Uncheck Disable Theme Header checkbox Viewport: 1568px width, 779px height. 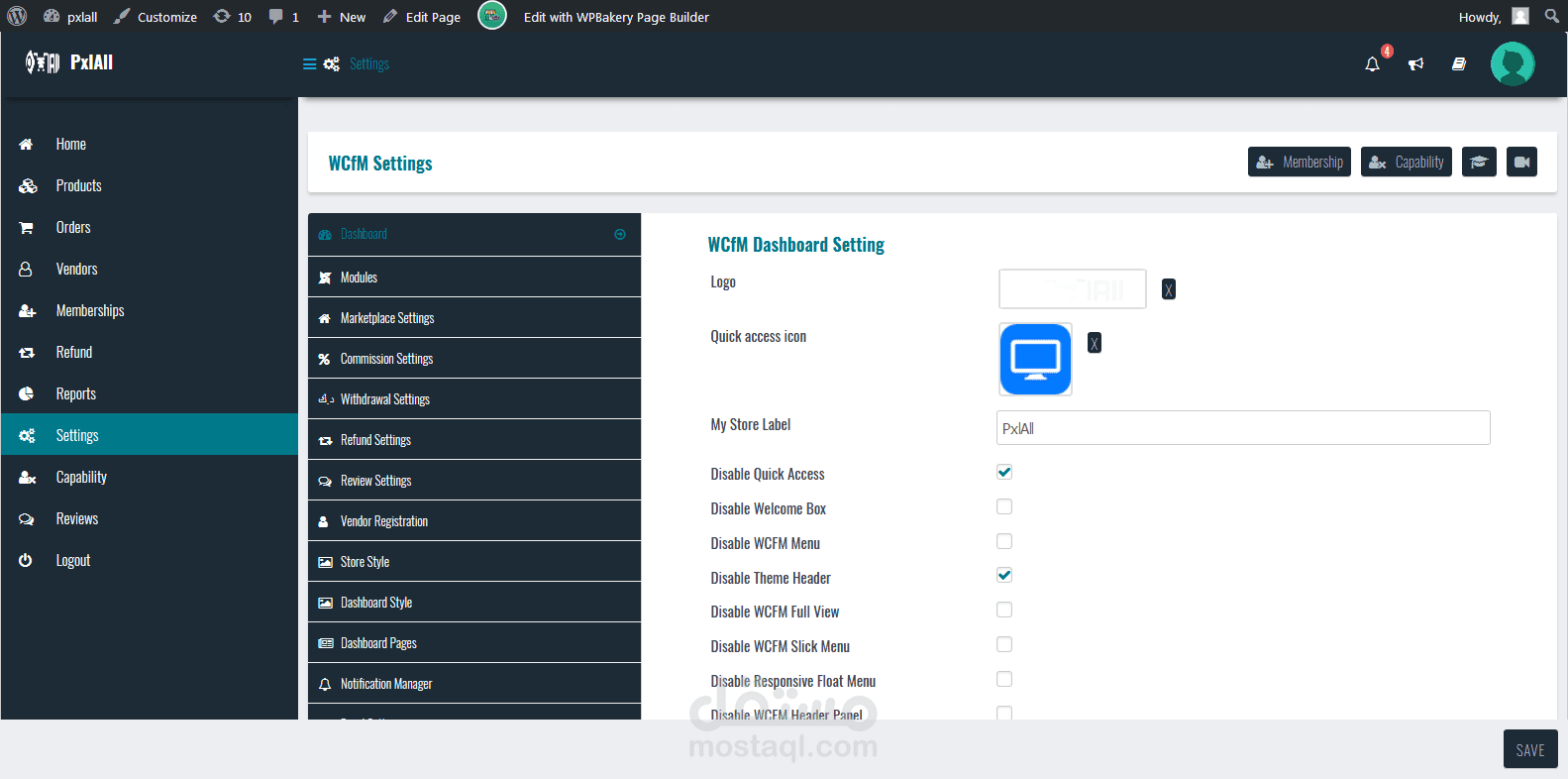[1004, 575]
